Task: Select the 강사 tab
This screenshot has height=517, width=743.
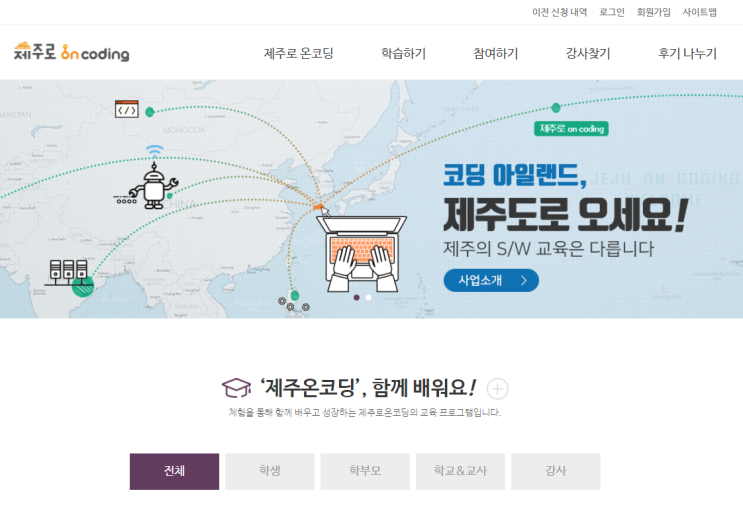Action: pos(556,471)
